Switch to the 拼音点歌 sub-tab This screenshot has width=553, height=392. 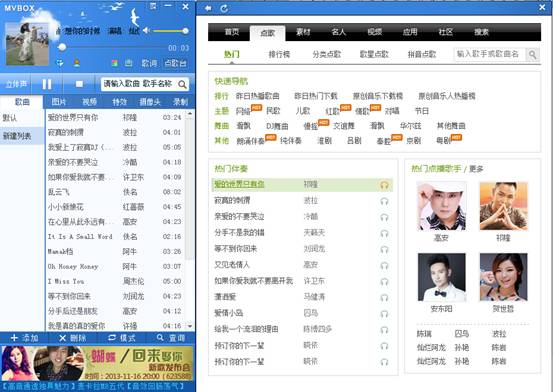(x=422, y=54)
